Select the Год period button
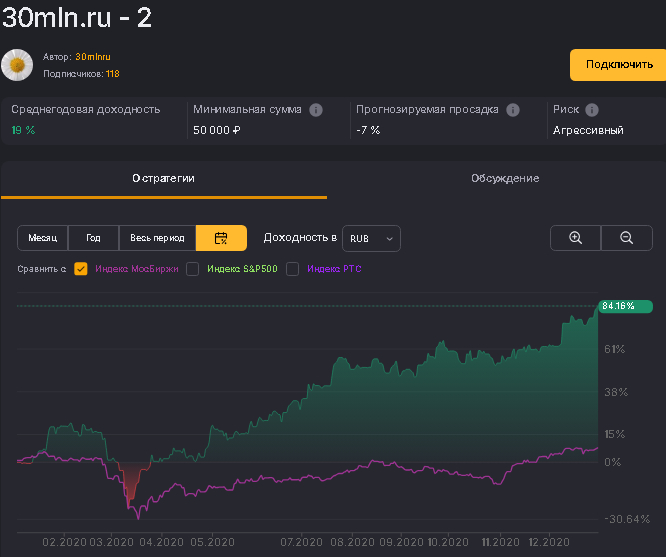666x557 pixels. 93,238
